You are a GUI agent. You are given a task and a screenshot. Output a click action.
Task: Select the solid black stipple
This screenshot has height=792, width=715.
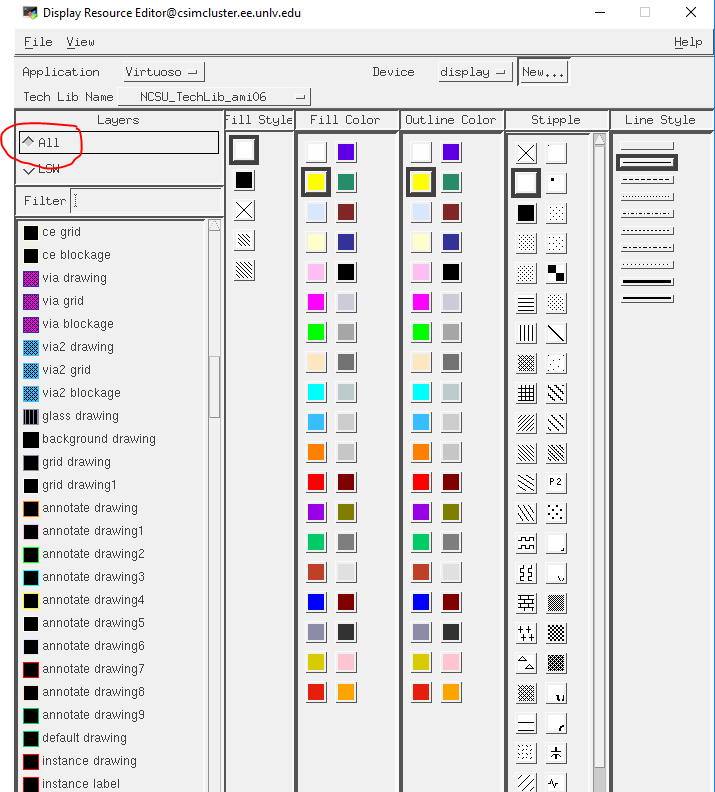[526, 213]
